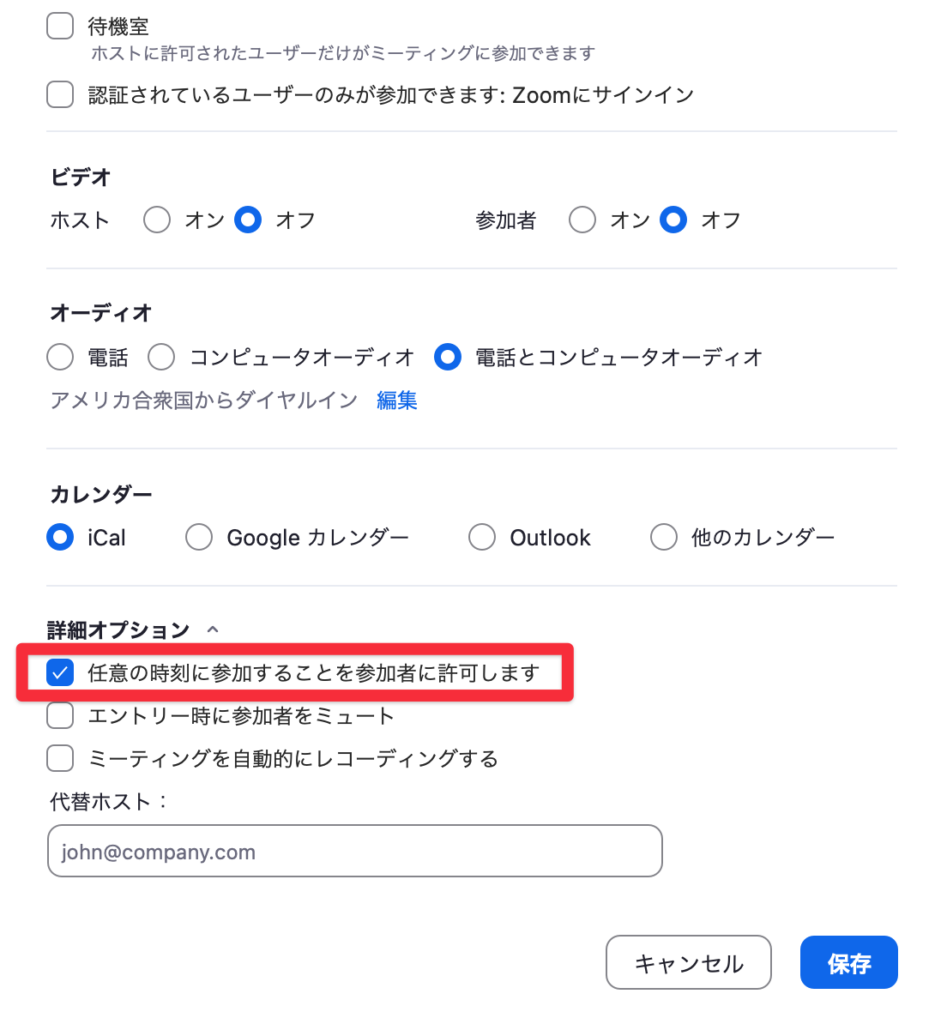The height and width of the screenshot is (1024, 947).
Task: Select 他のカレンダー option
Action: pos(664,538)
